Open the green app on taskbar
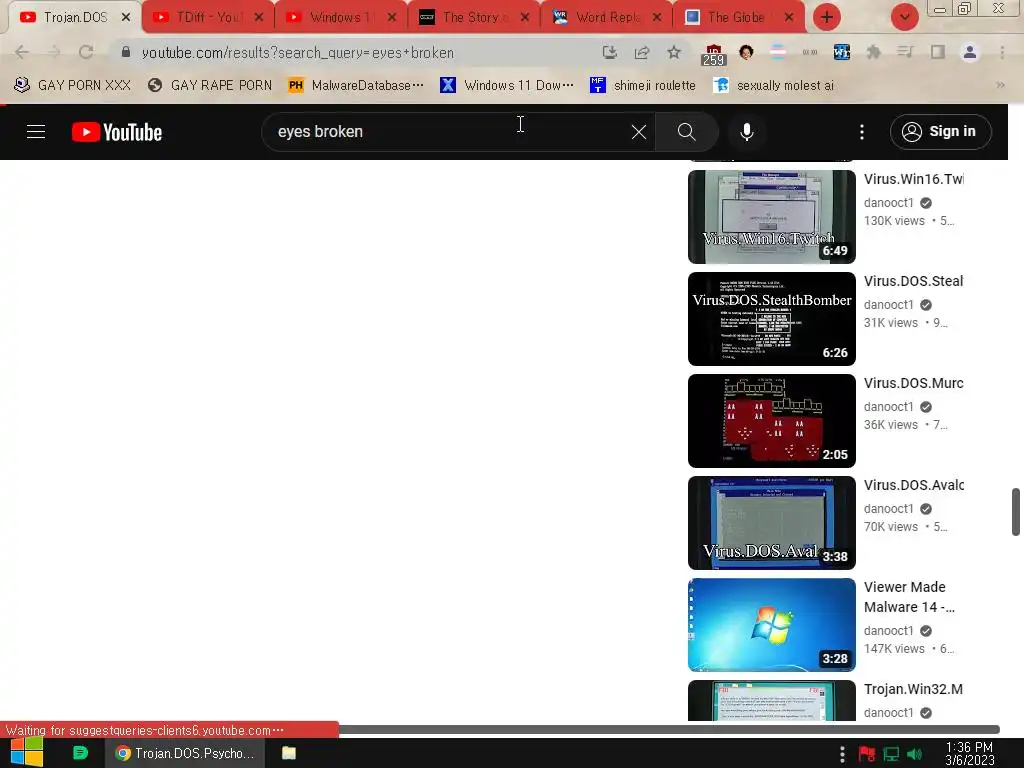 [80, 753]
